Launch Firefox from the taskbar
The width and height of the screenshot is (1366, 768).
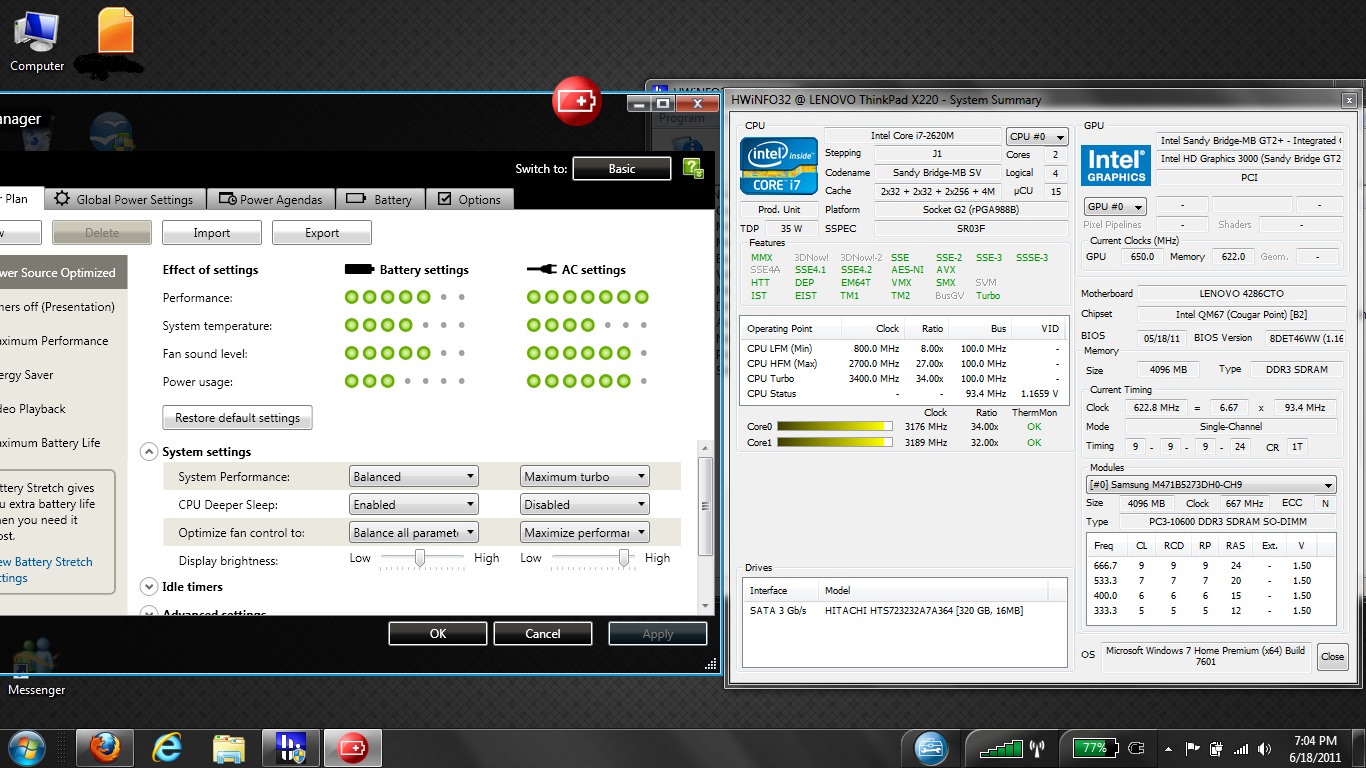point(104,747)
